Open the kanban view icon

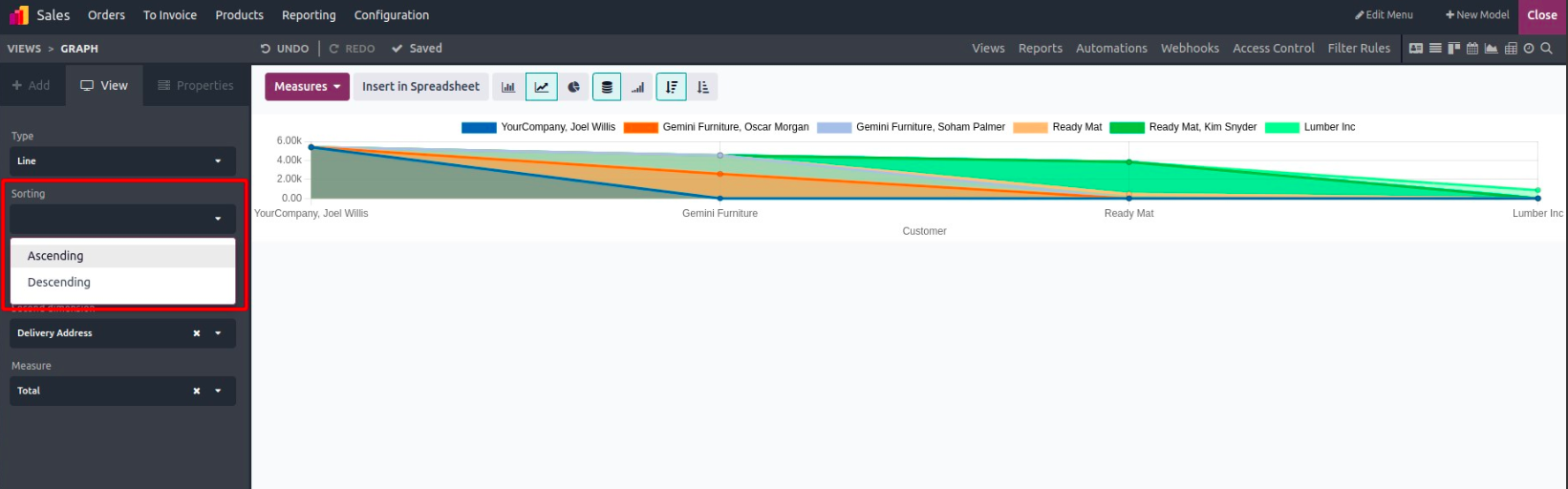point(1453,49)
